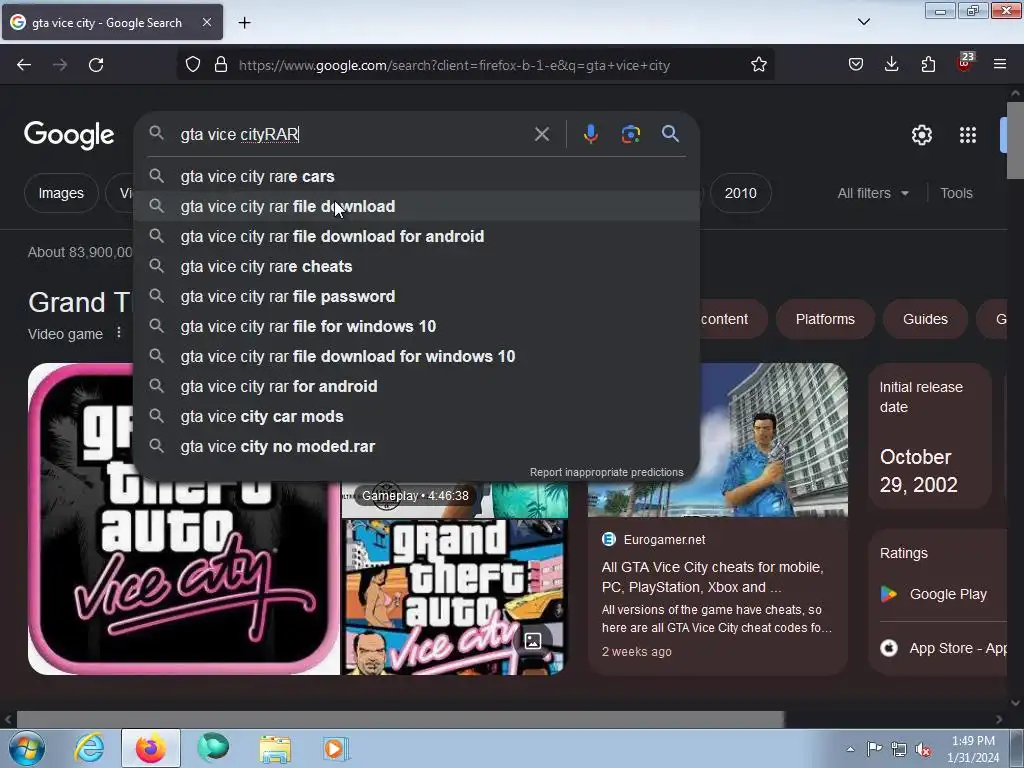Open the knowledge panel three-dot menu
Viewport: 1024px width, 768px height.
[118, 333]
